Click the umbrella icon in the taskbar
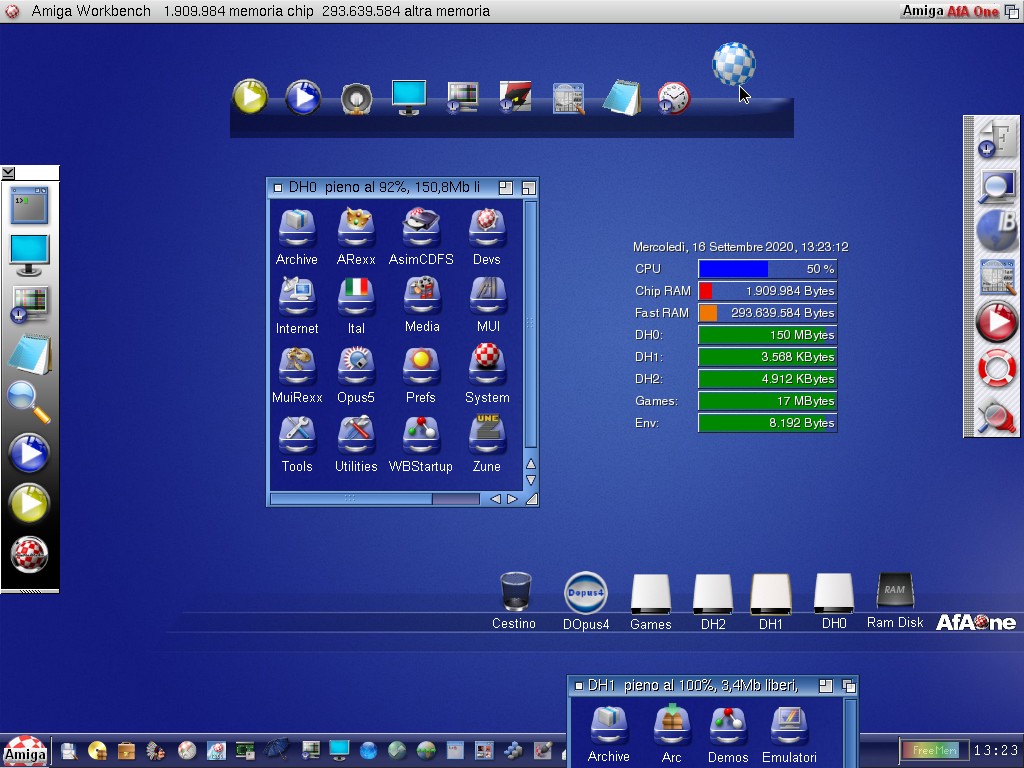1024x768 pixels. (278, 750)
